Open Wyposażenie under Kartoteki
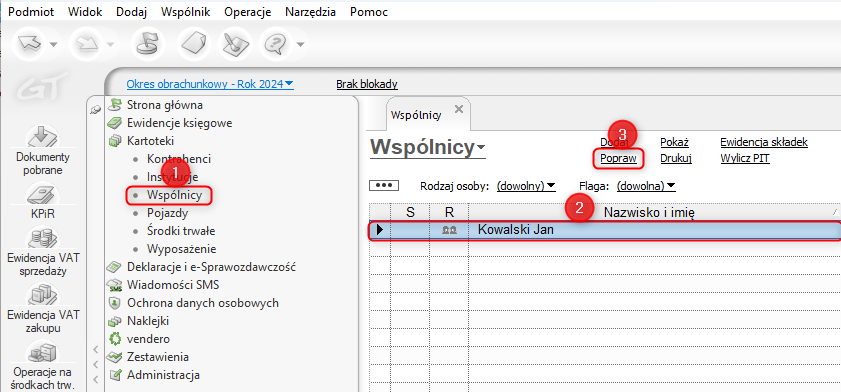841x392 pixels. (181, 249)
